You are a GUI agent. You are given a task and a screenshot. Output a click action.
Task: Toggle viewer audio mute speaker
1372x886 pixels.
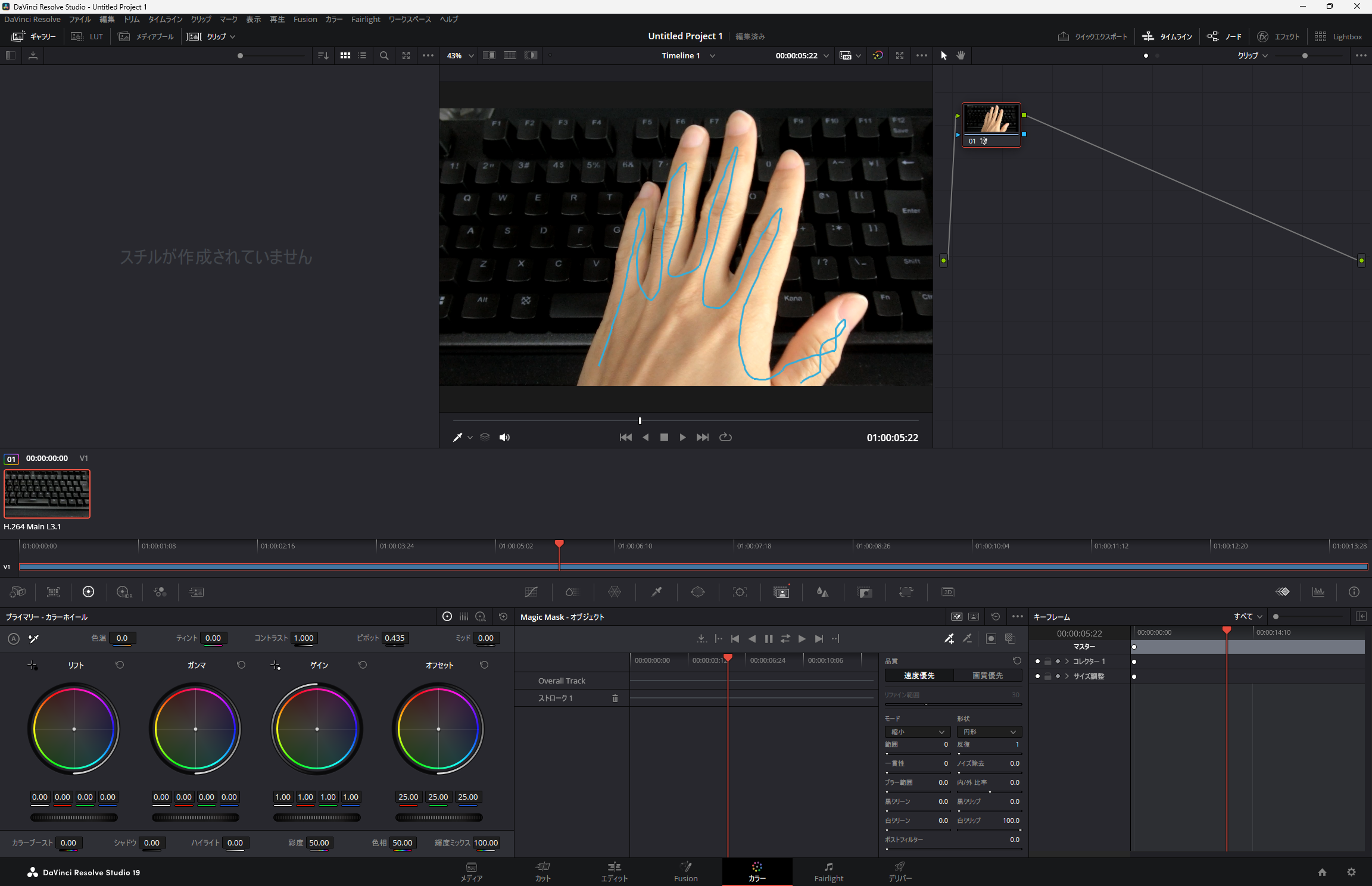tap(504, 438)
